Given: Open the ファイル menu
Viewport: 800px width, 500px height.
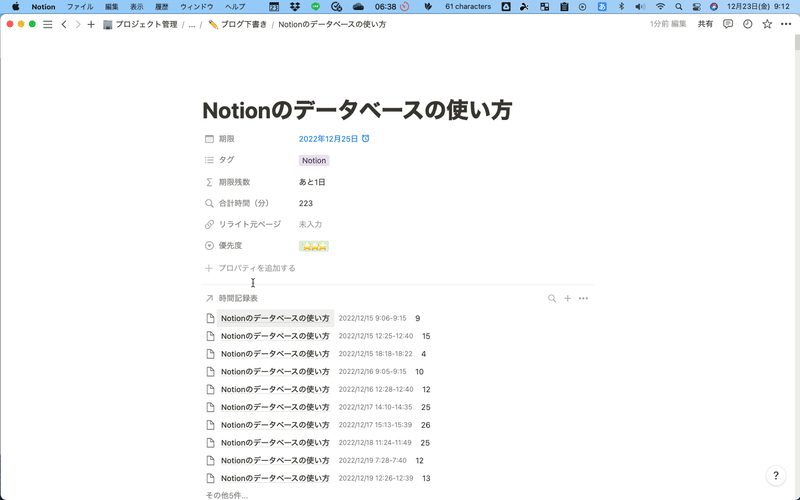Looking at the screenshot, I should (x=80, y=7).
